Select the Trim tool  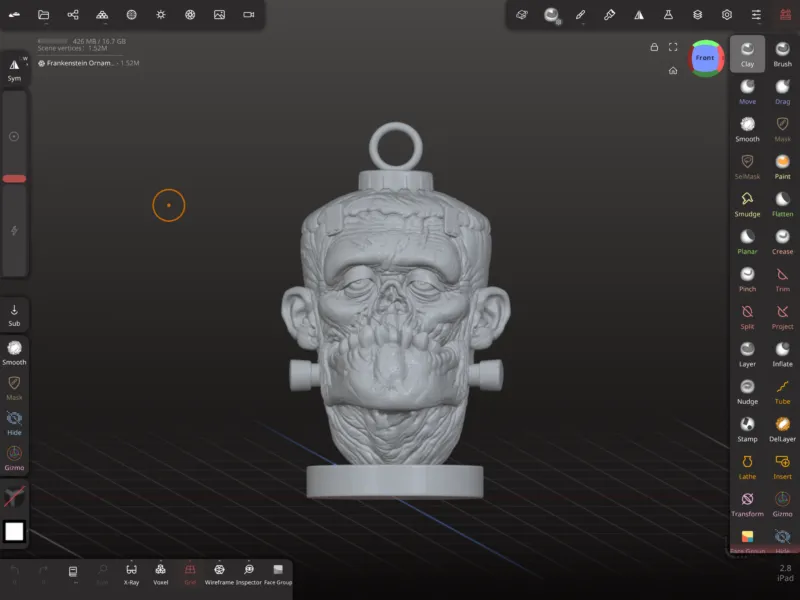click(x=782, y=279)
